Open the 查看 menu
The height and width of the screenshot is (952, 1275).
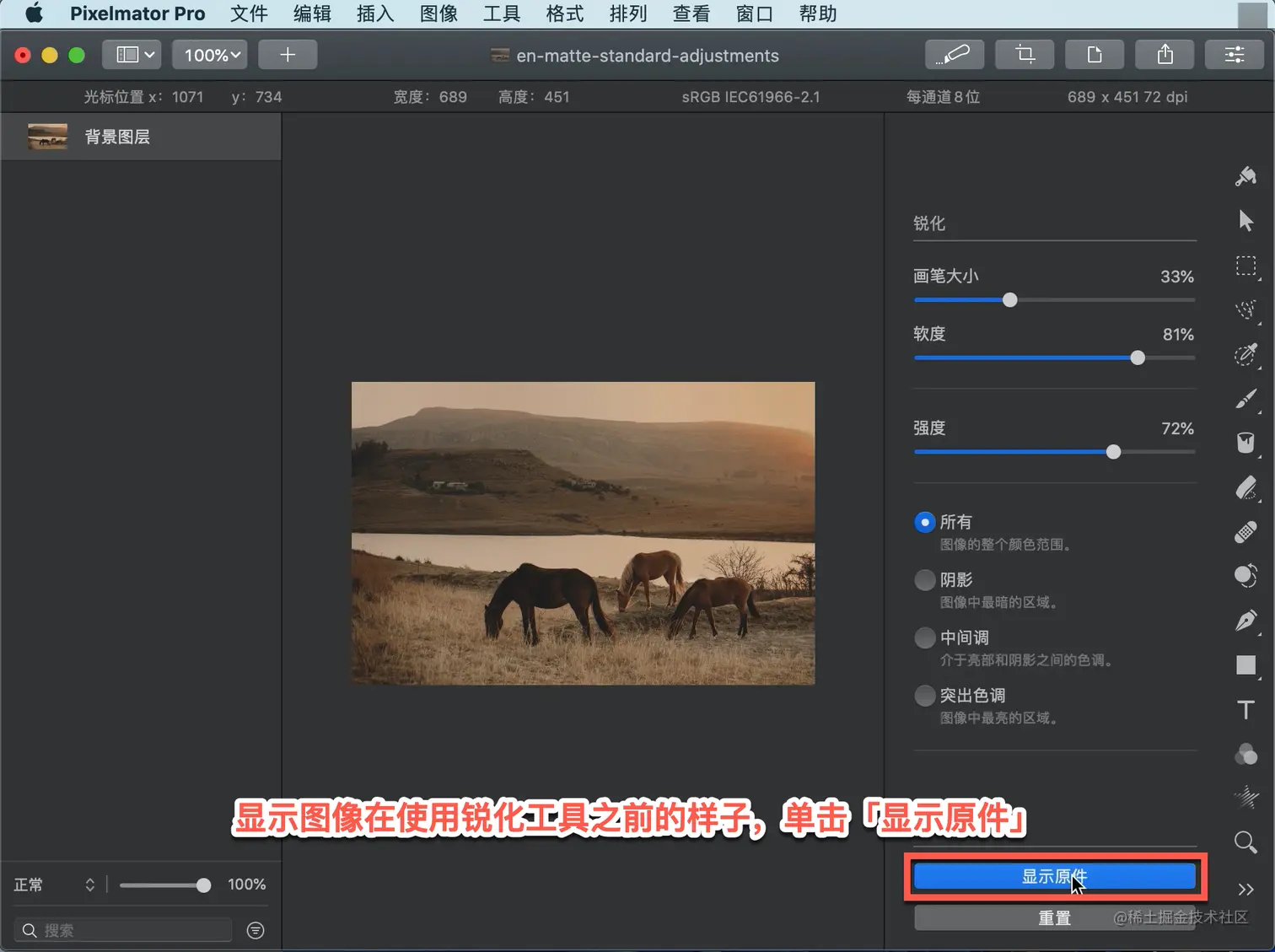[x=691, y=13]
